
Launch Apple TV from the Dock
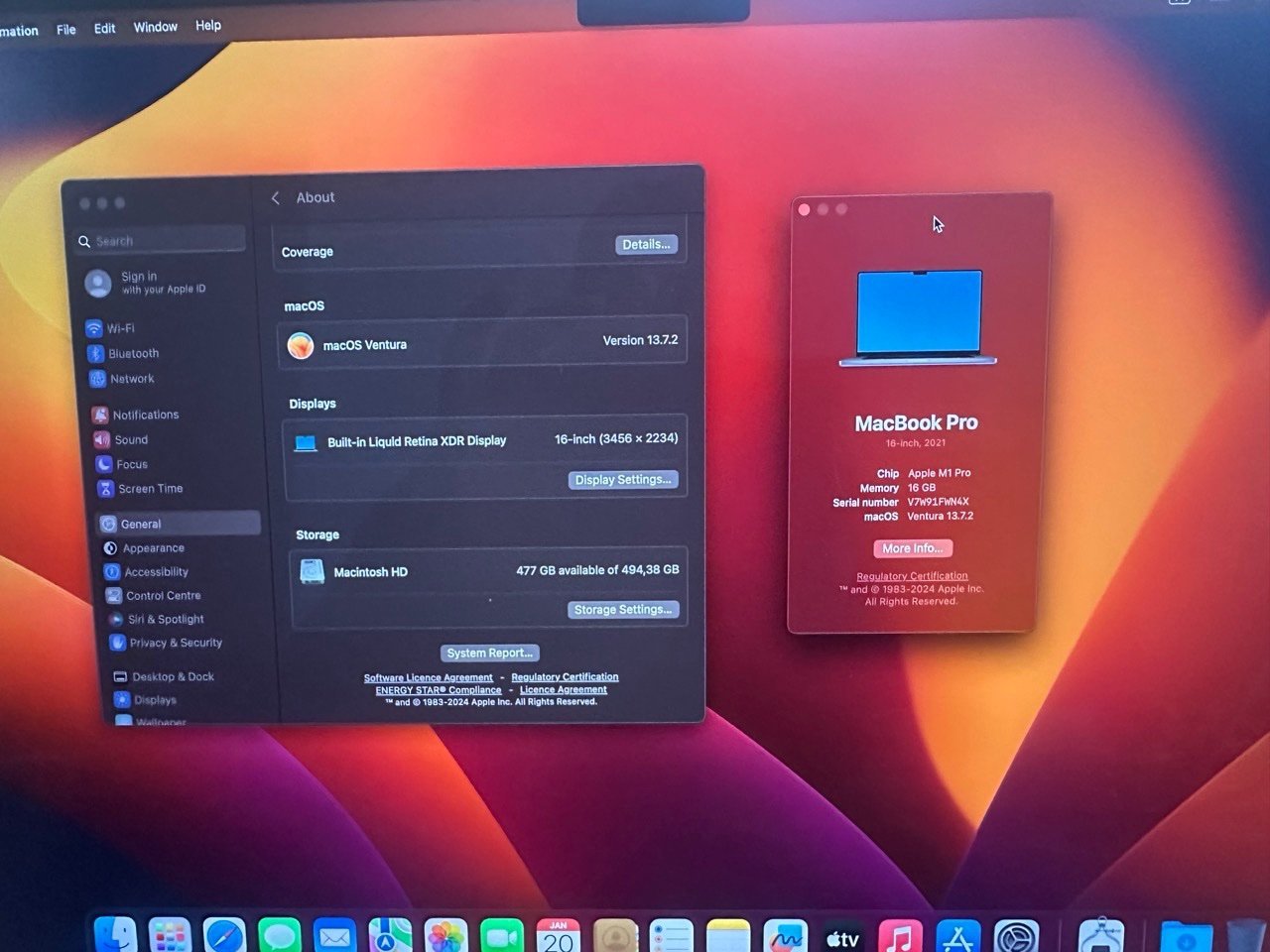click(842, 936)
